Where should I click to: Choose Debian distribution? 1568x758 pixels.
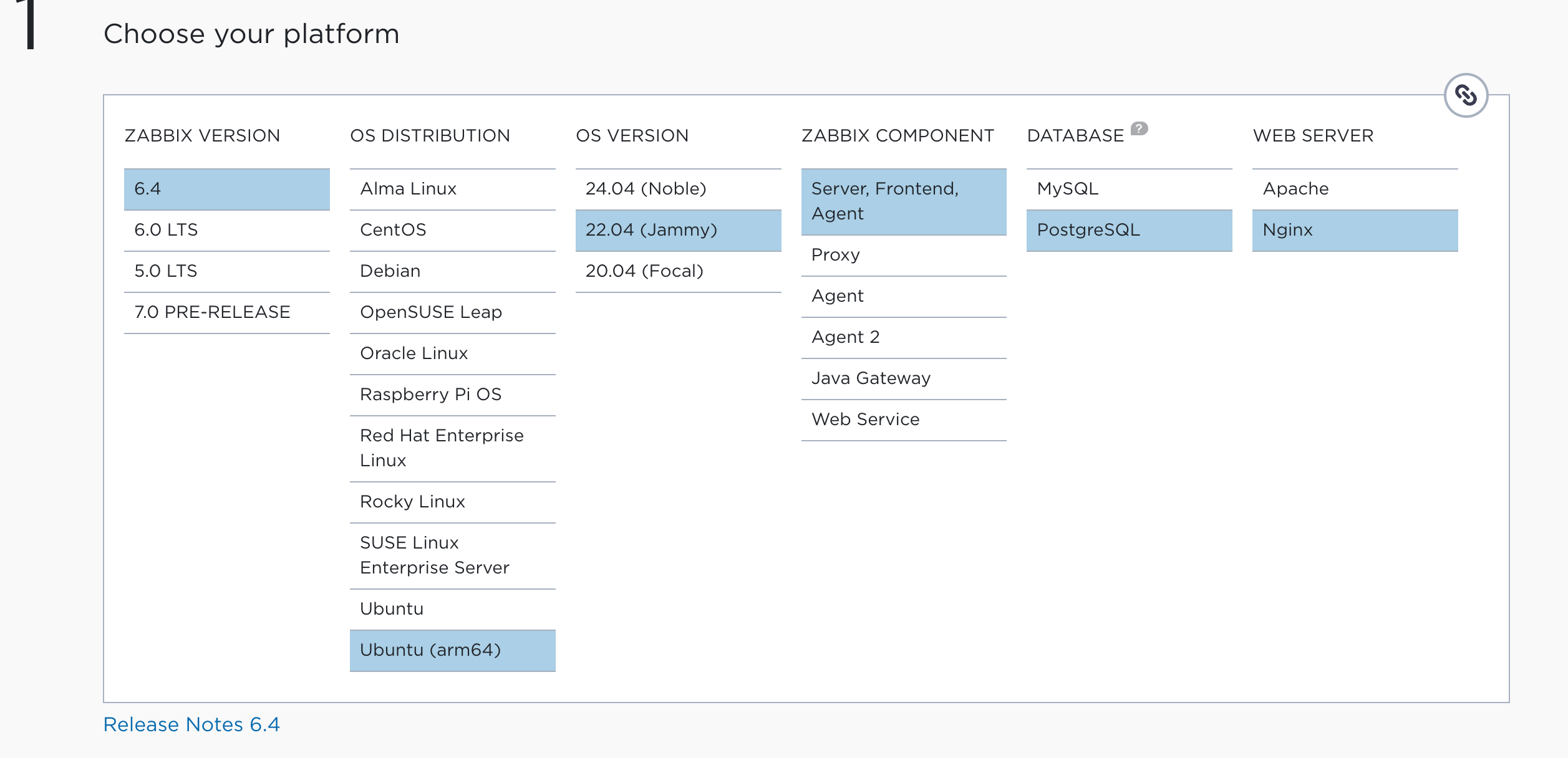[x=453, y=272]
